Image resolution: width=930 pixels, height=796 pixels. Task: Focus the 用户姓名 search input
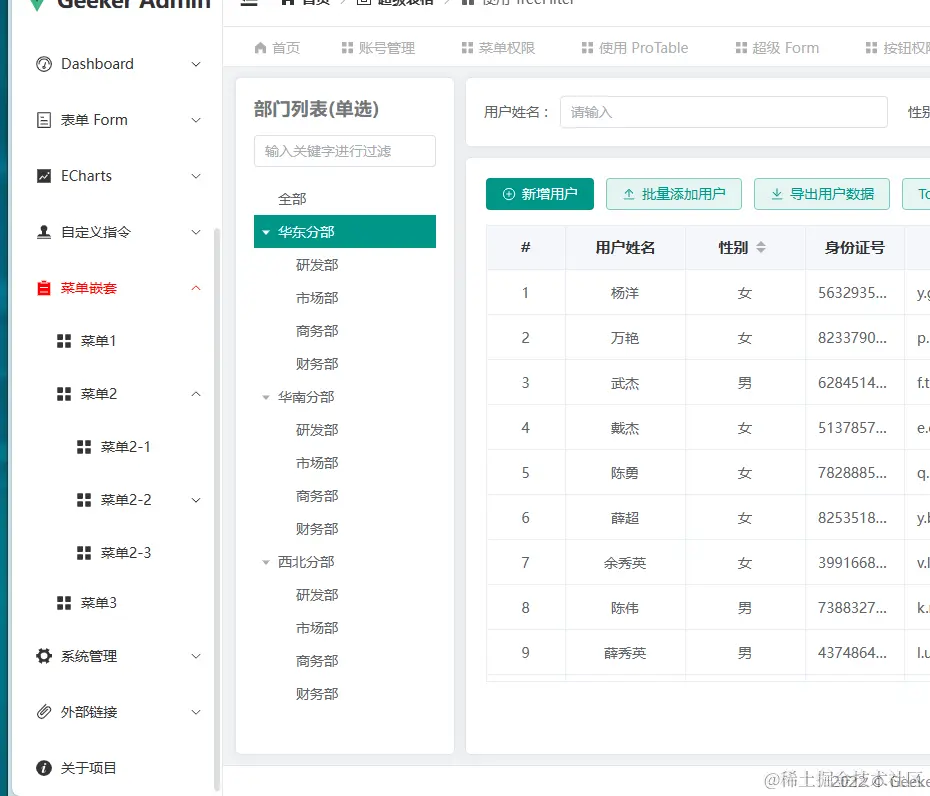pyautogui.click(x=724, y=112)
